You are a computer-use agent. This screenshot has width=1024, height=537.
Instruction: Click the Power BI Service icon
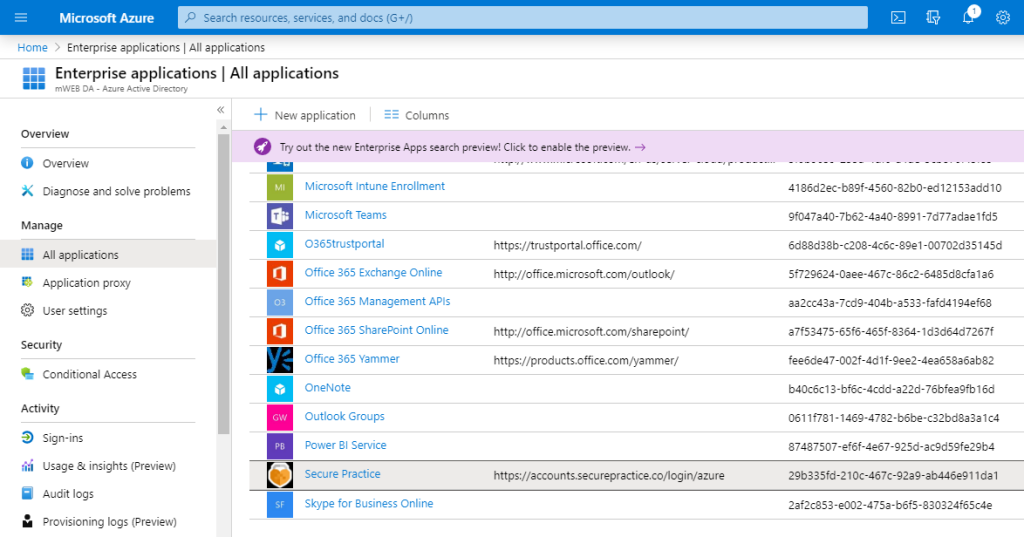(x=279, y=446)
